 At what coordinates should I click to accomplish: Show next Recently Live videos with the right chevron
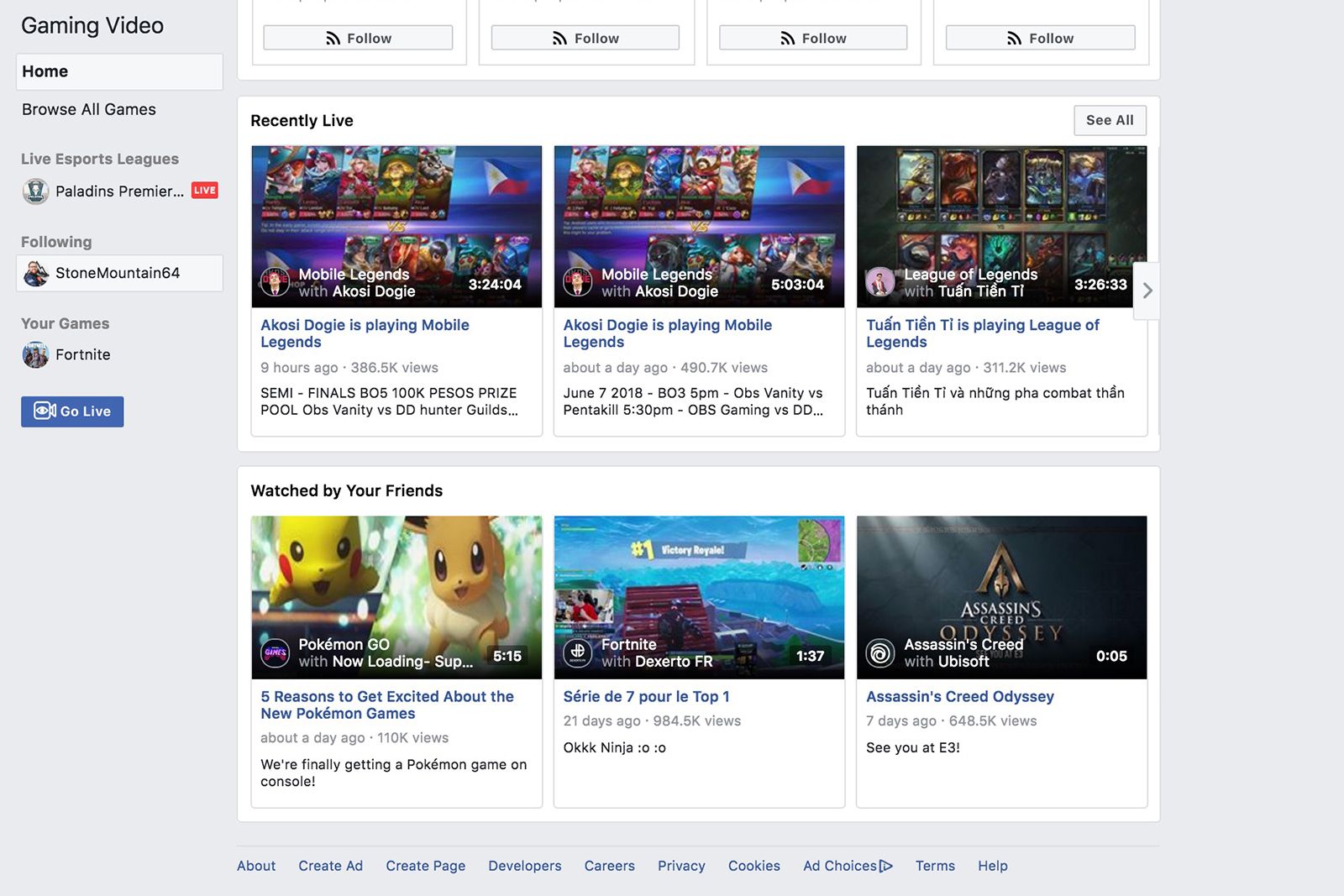coord(1147,291)
